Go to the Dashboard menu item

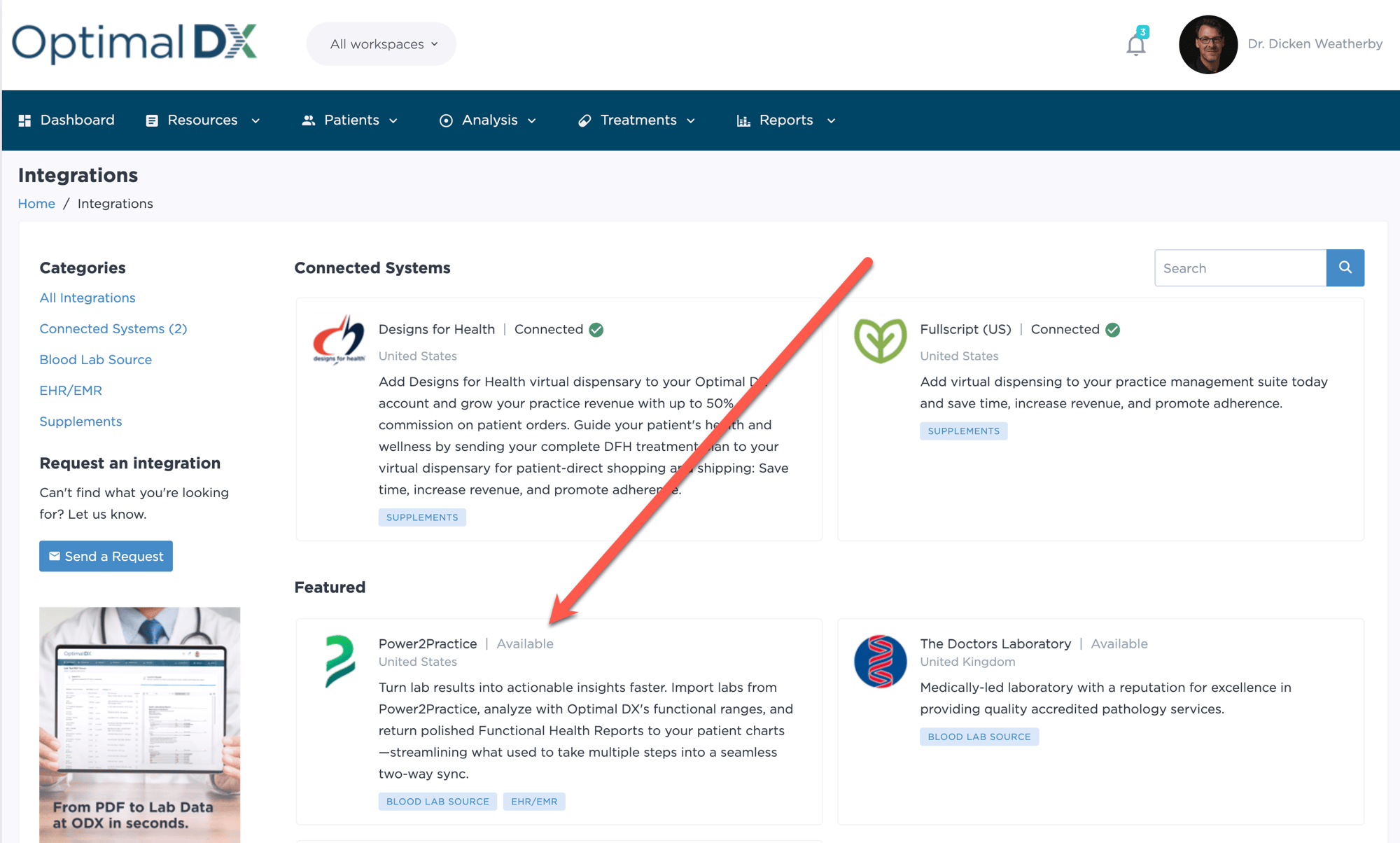click(x=66, y=120)
